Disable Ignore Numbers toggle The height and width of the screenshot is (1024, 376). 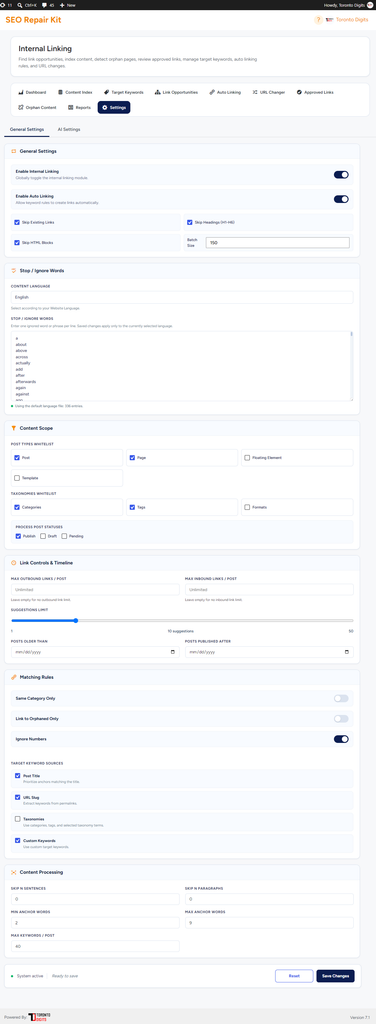point(341,739)
